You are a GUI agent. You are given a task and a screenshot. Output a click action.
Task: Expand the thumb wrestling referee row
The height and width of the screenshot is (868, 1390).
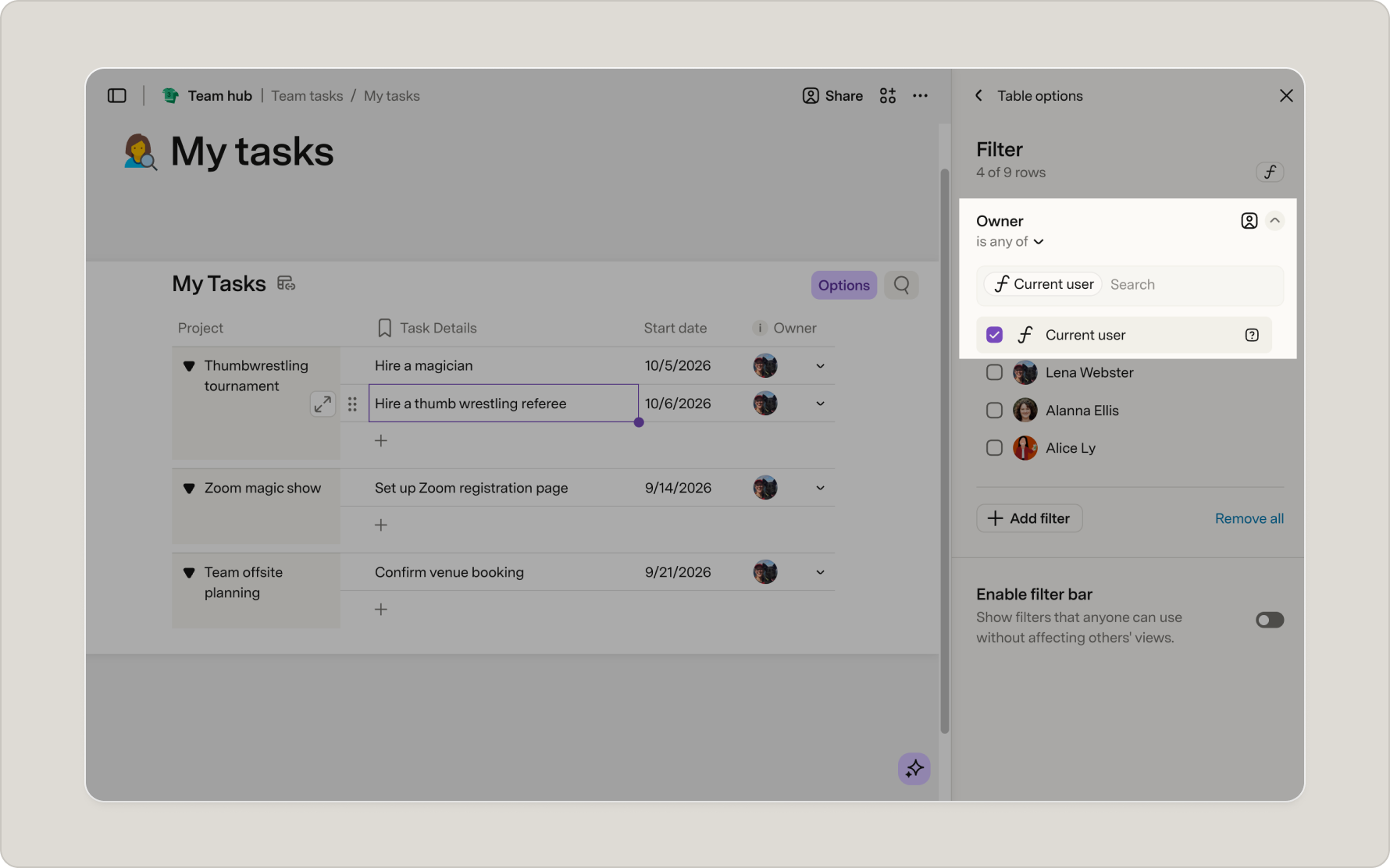323,404
